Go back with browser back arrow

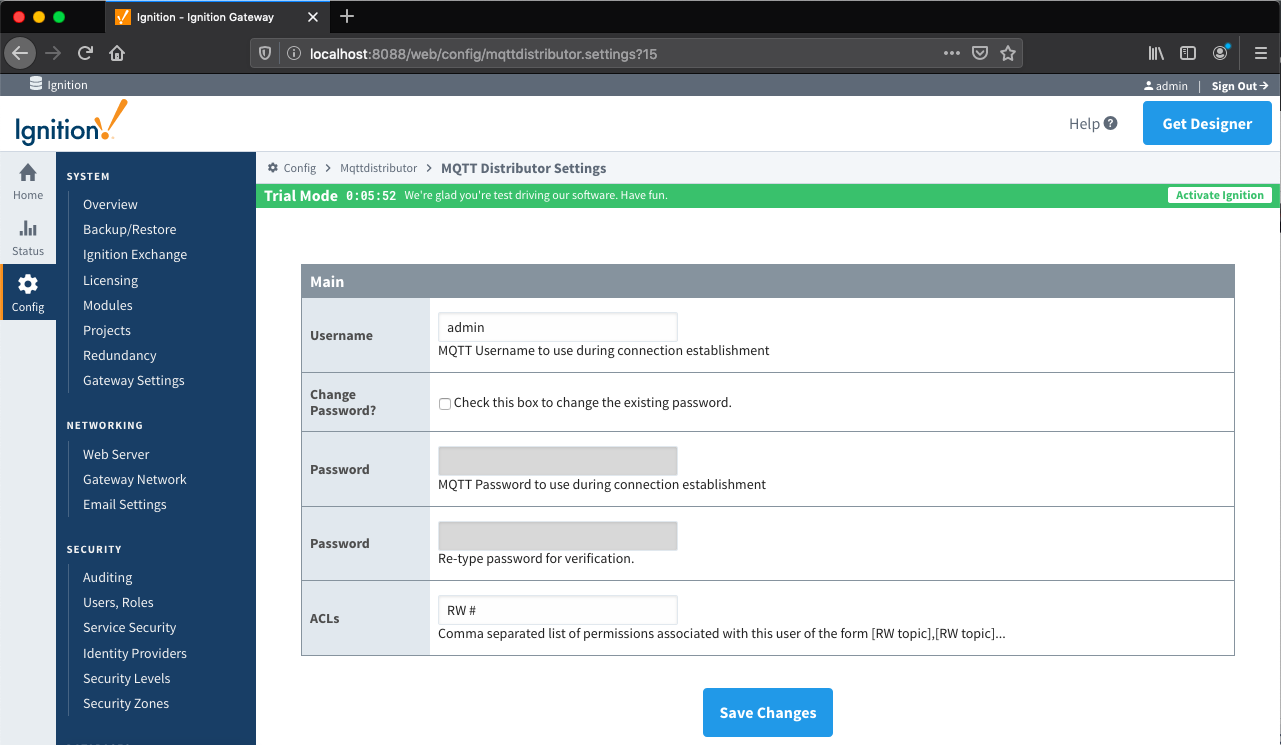coord(21,53)
